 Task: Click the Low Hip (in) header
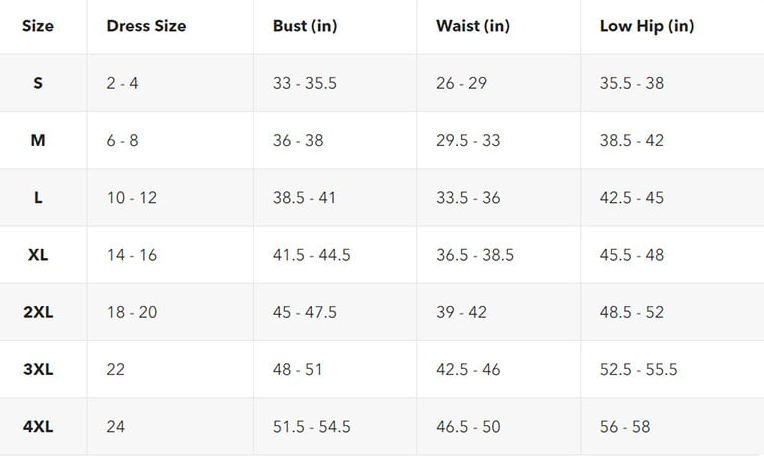pos(646,26)
